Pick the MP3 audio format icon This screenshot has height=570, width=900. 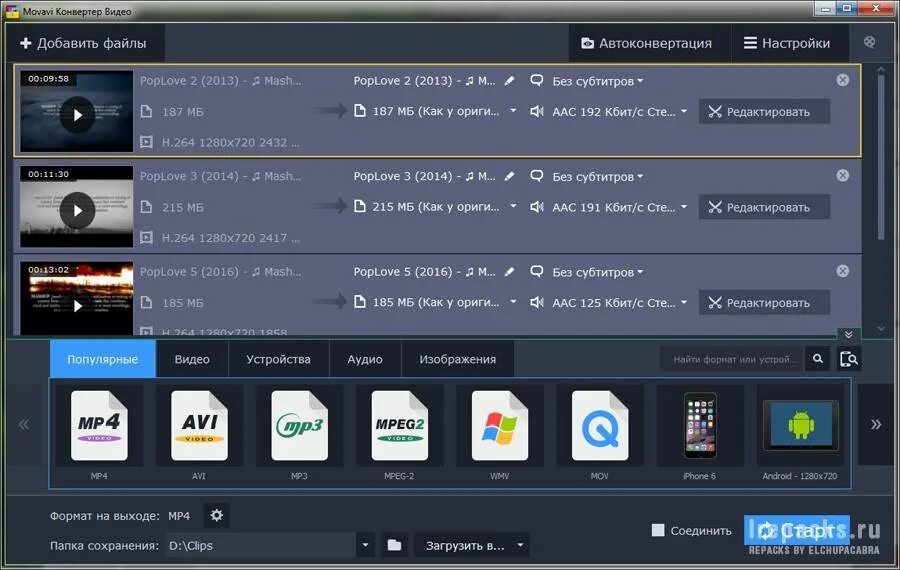(x=299, y=425)
